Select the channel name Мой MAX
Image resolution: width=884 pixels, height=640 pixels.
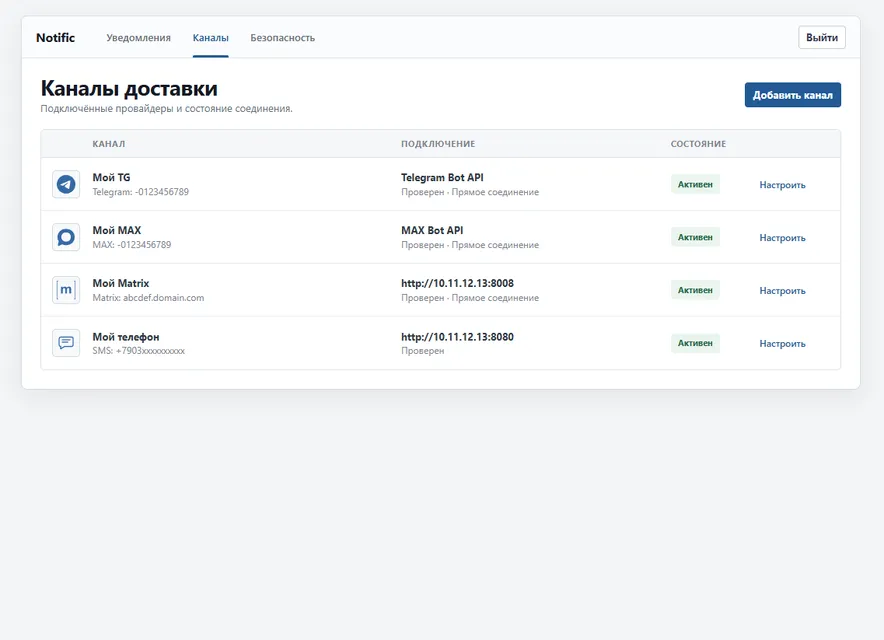click(117, 231)
